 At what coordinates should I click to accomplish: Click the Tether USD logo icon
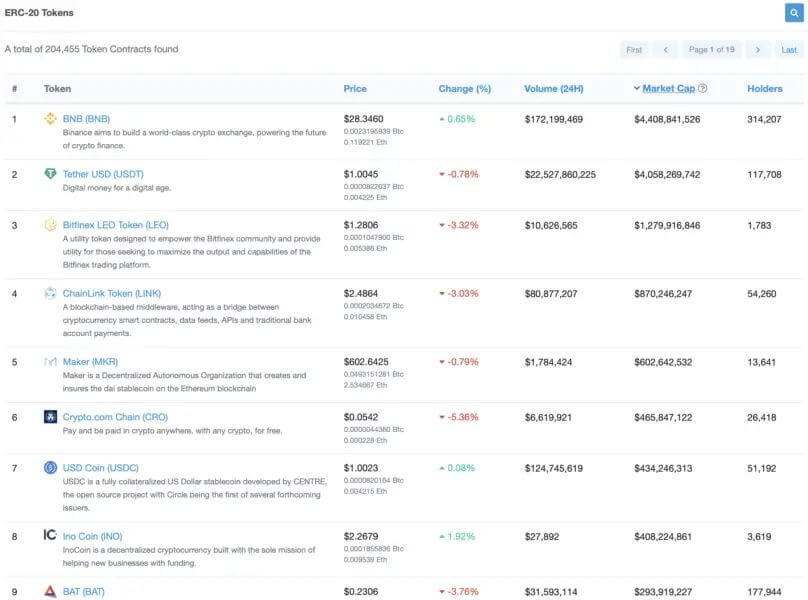coord(50,174)
